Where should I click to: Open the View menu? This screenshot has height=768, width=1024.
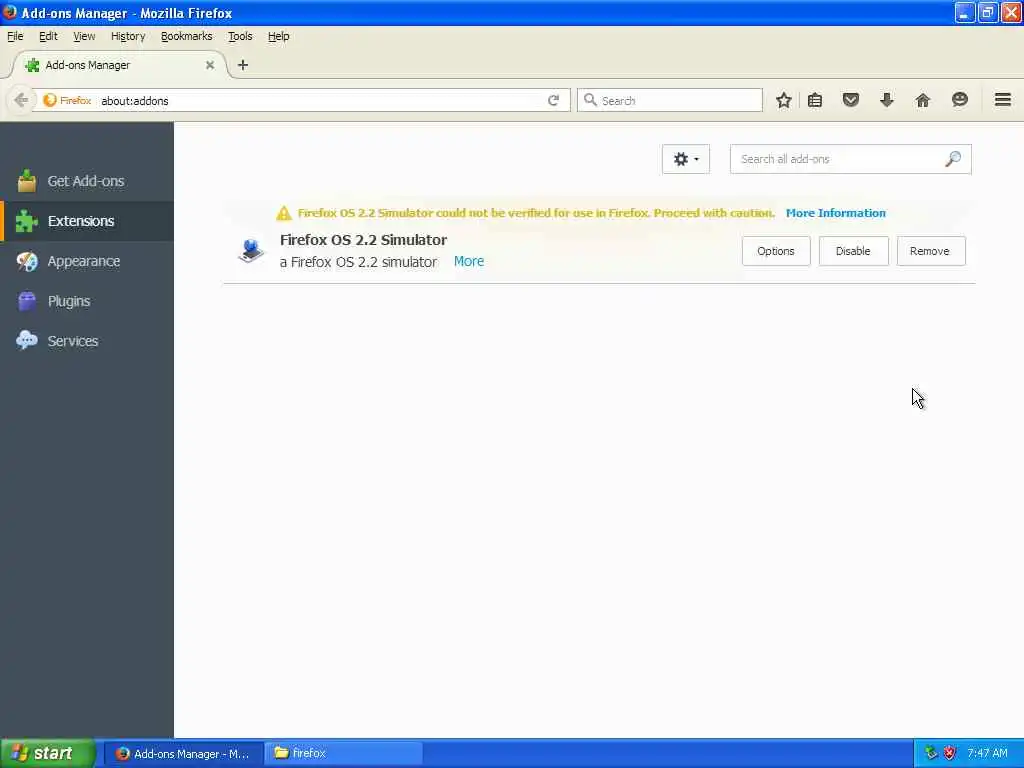coord(84,36)
